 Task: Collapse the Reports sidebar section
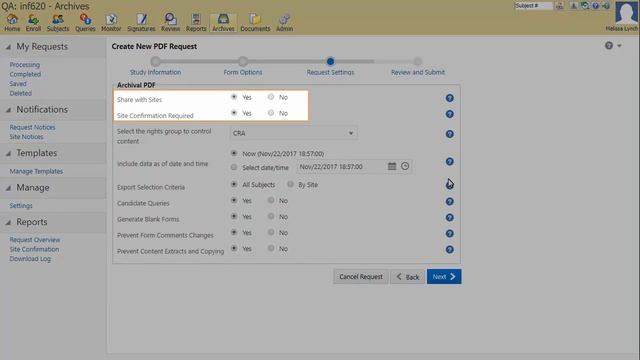click(x=8, y=222)
